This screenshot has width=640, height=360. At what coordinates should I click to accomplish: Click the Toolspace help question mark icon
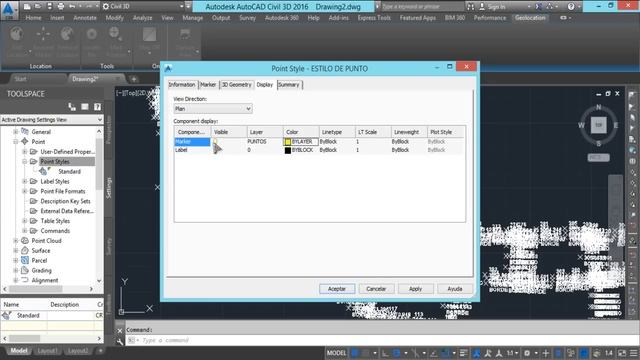(97, 107)
